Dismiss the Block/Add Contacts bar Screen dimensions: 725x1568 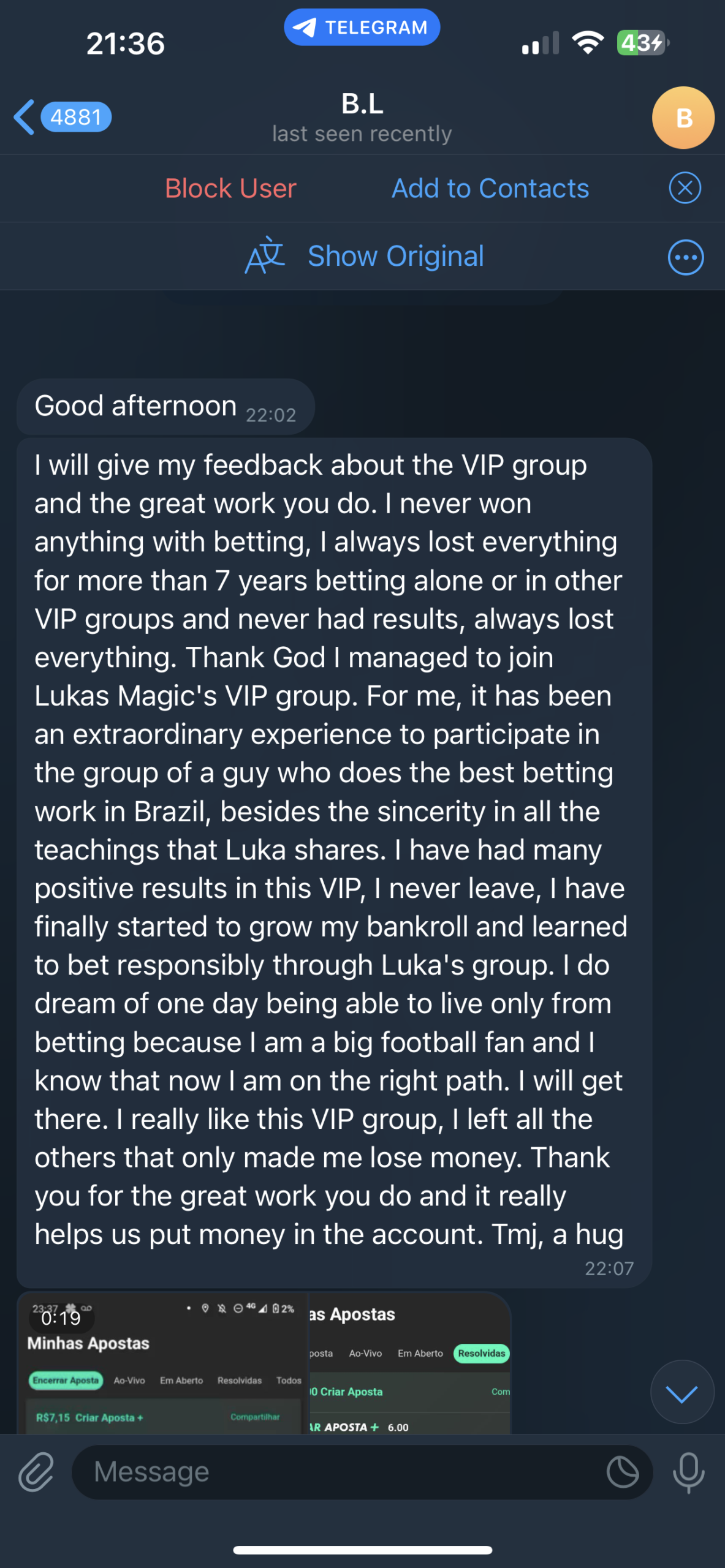point(685,187)
